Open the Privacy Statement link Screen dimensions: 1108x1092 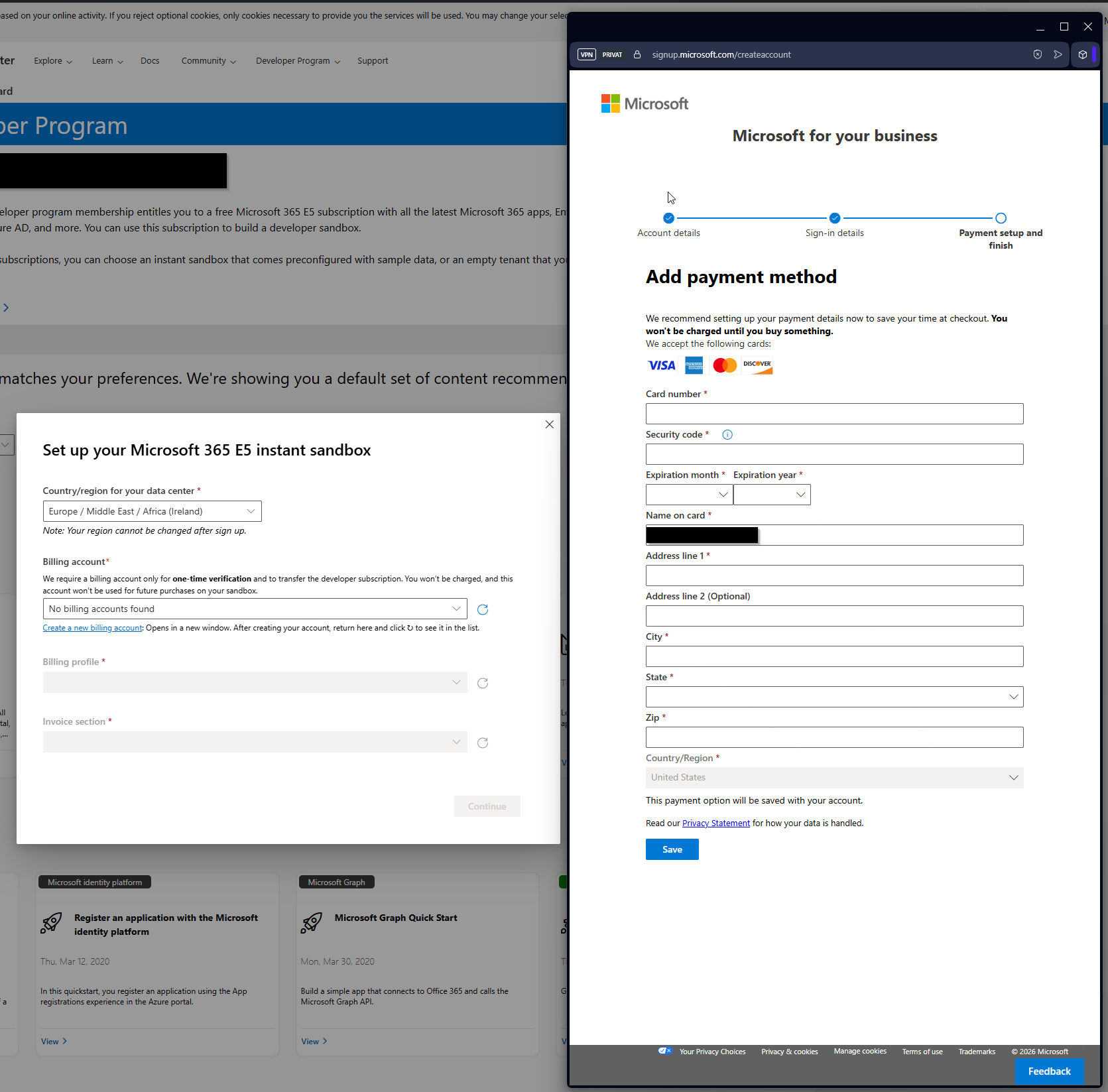pyautogui.click(x=716, y=823)
